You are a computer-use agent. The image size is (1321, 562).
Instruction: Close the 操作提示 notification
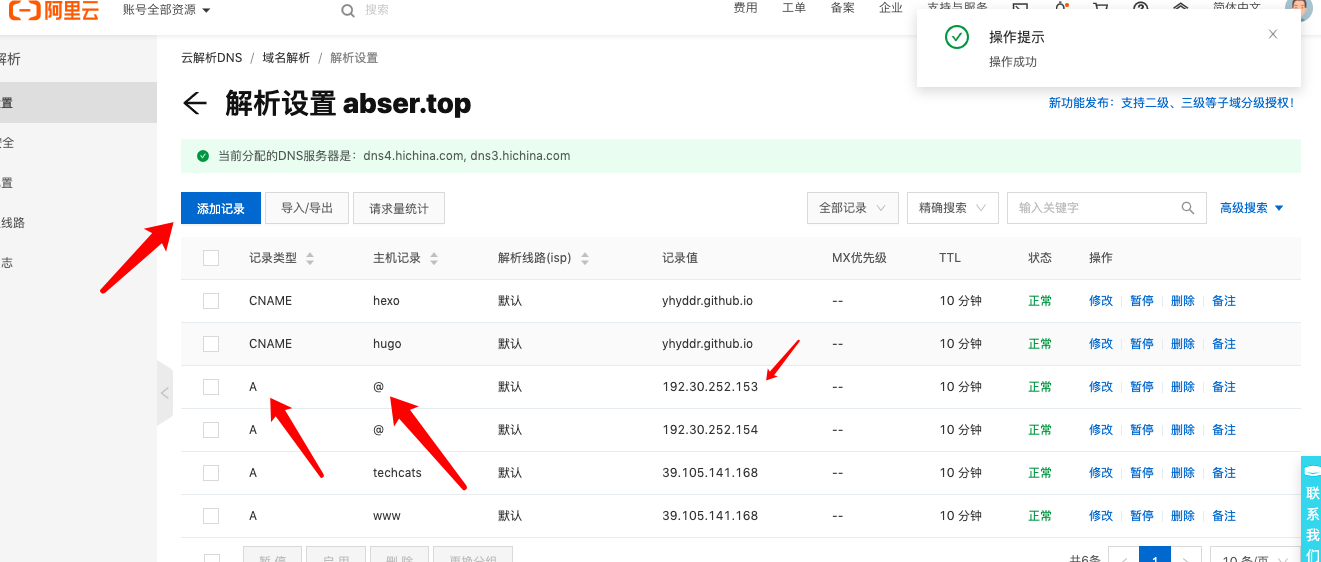1273,34
